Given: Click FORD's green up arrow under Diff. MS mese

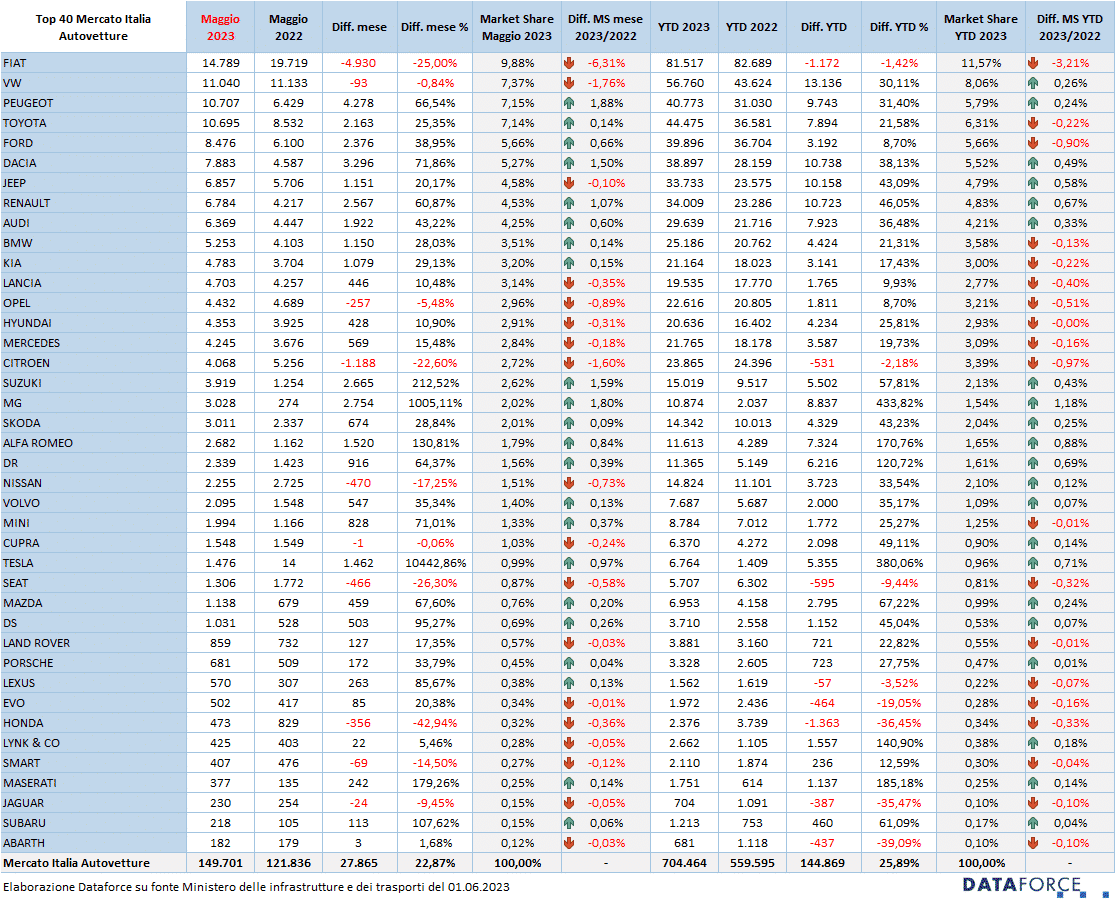Looking at the screenshot, I should (x=569, y=143).
